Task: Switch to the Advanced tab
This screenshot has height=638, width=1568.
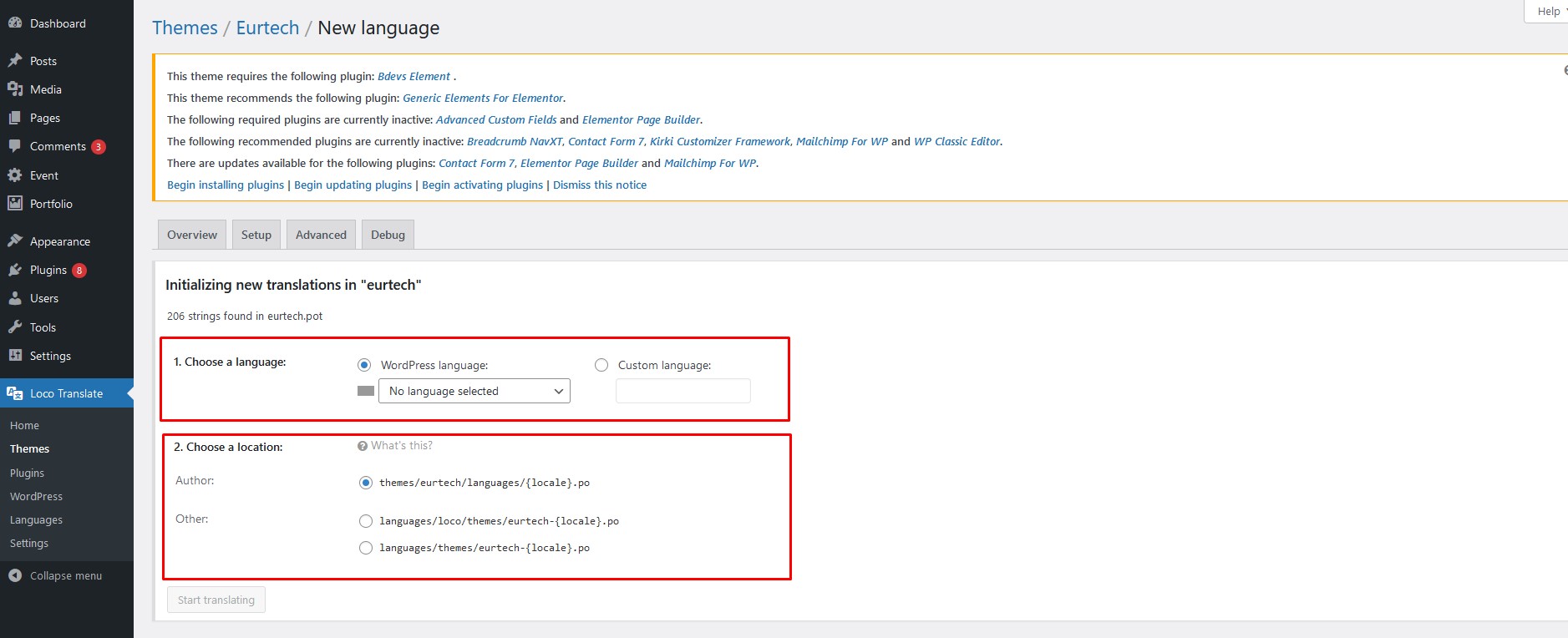Action: coord(321,235)
